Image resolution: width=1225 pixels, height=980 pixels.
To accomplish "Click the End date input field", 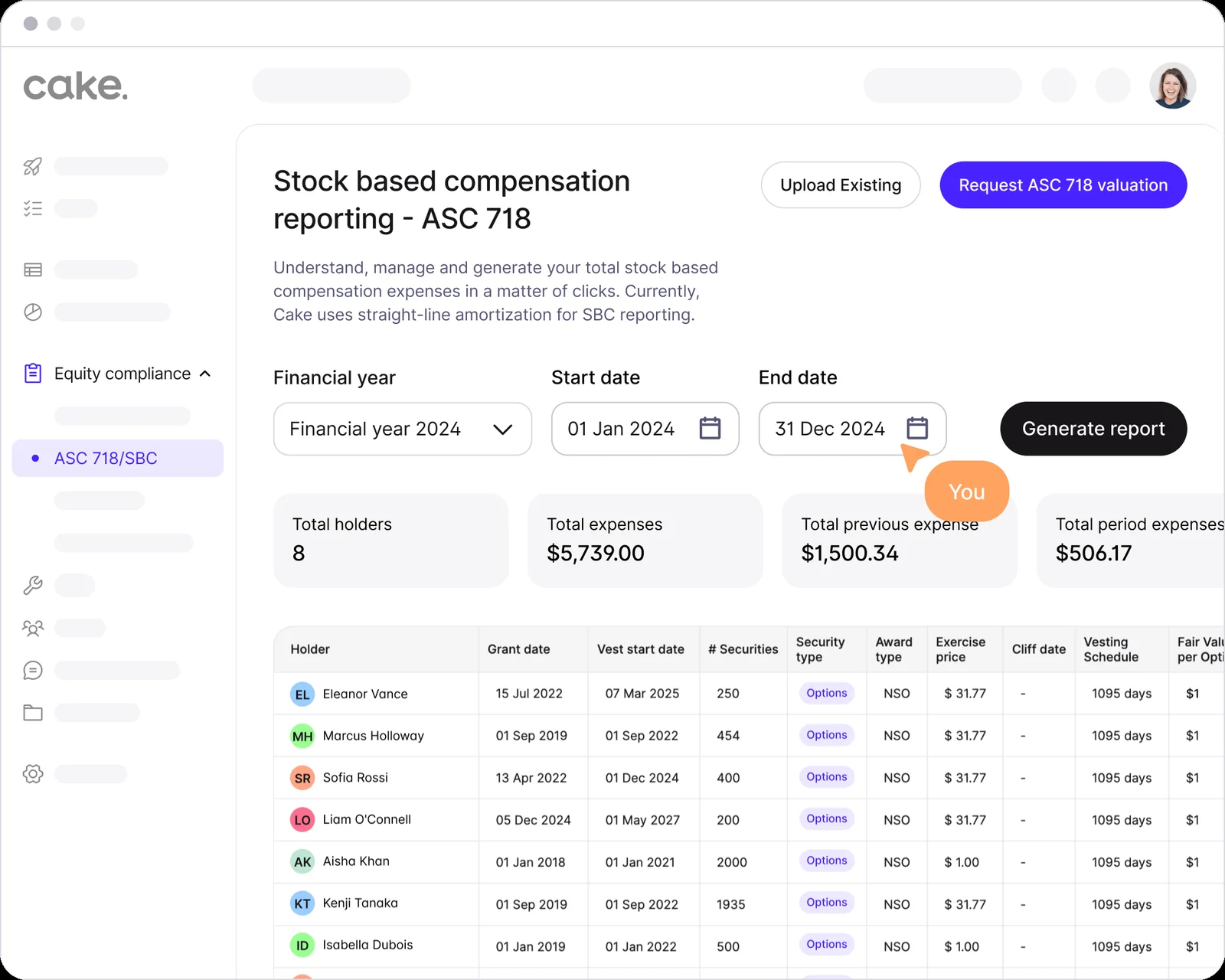I will (853, 429).
